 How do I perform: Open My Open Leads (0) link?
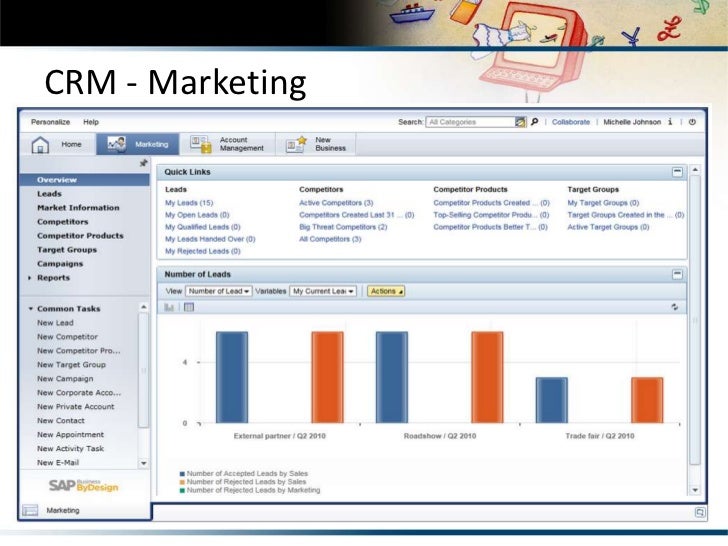coord(197,215)
